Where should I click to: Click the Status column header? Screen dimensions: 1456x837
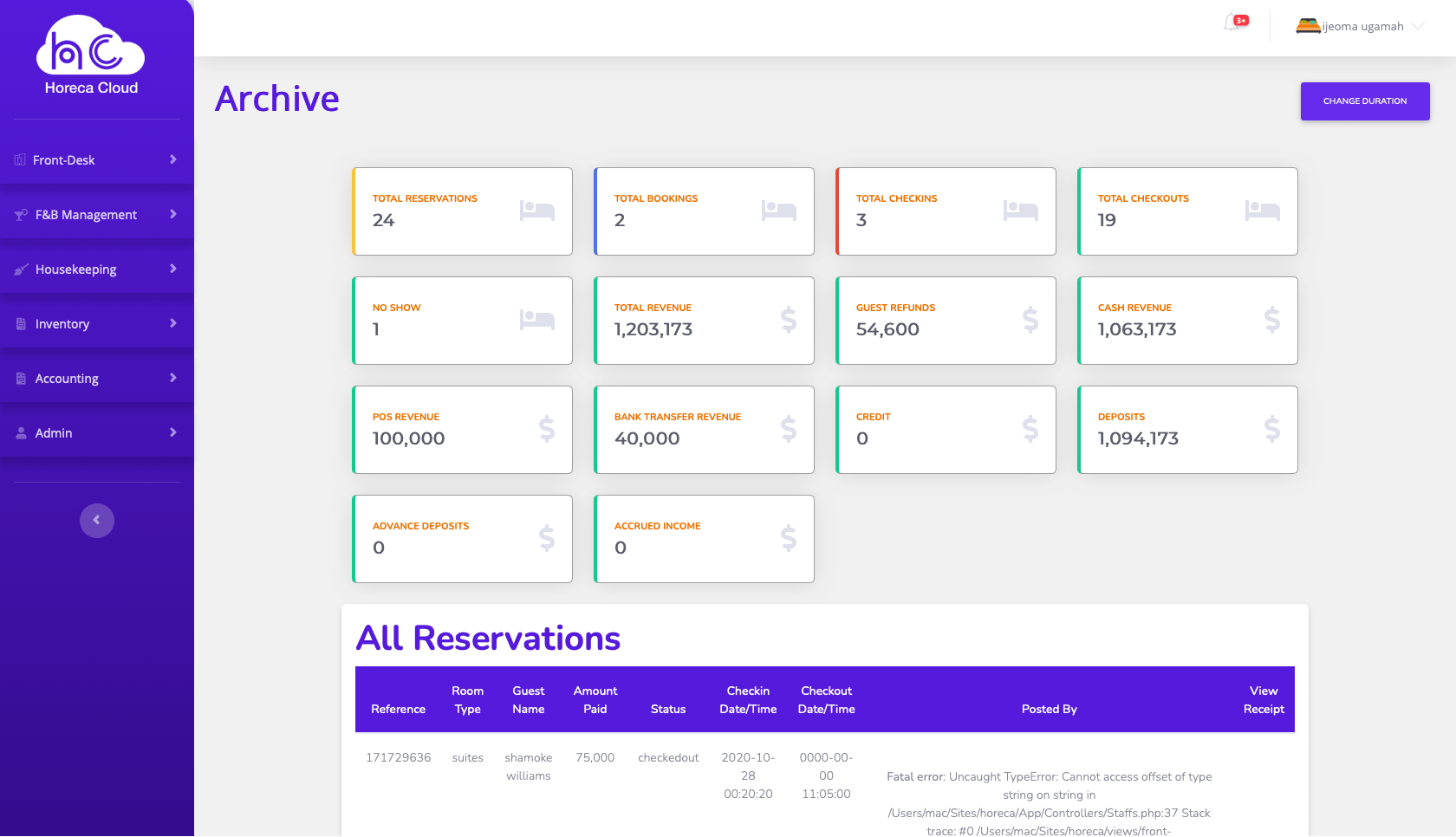668,709
